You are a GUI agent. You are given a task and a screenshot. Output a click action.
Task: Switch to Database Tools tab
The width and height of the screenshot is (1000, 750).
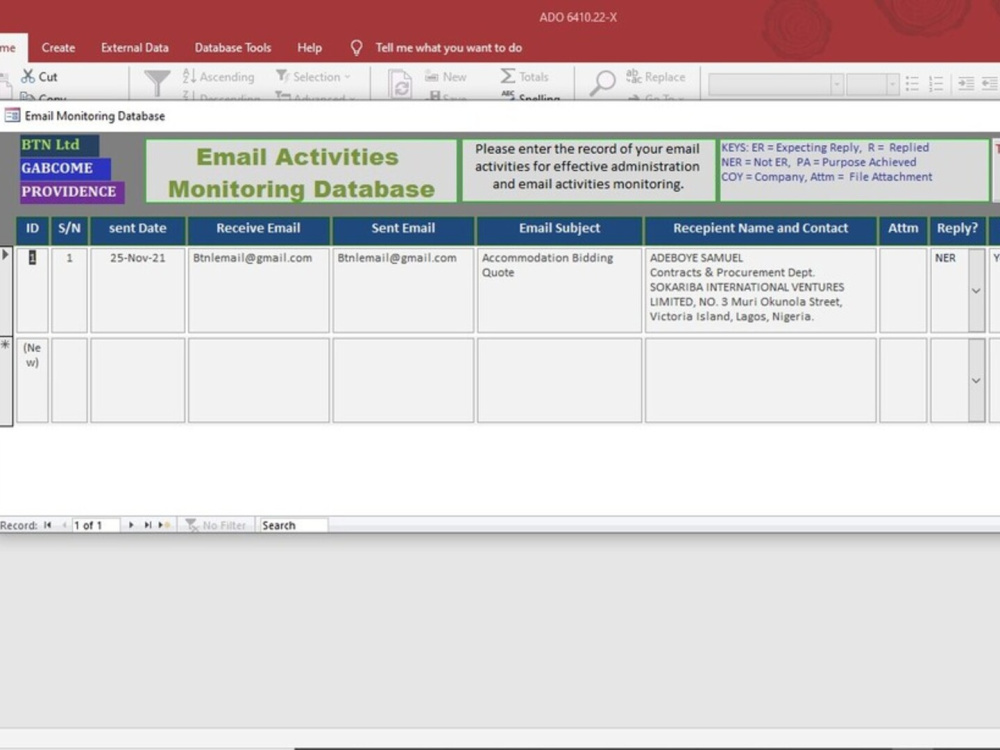233,48
